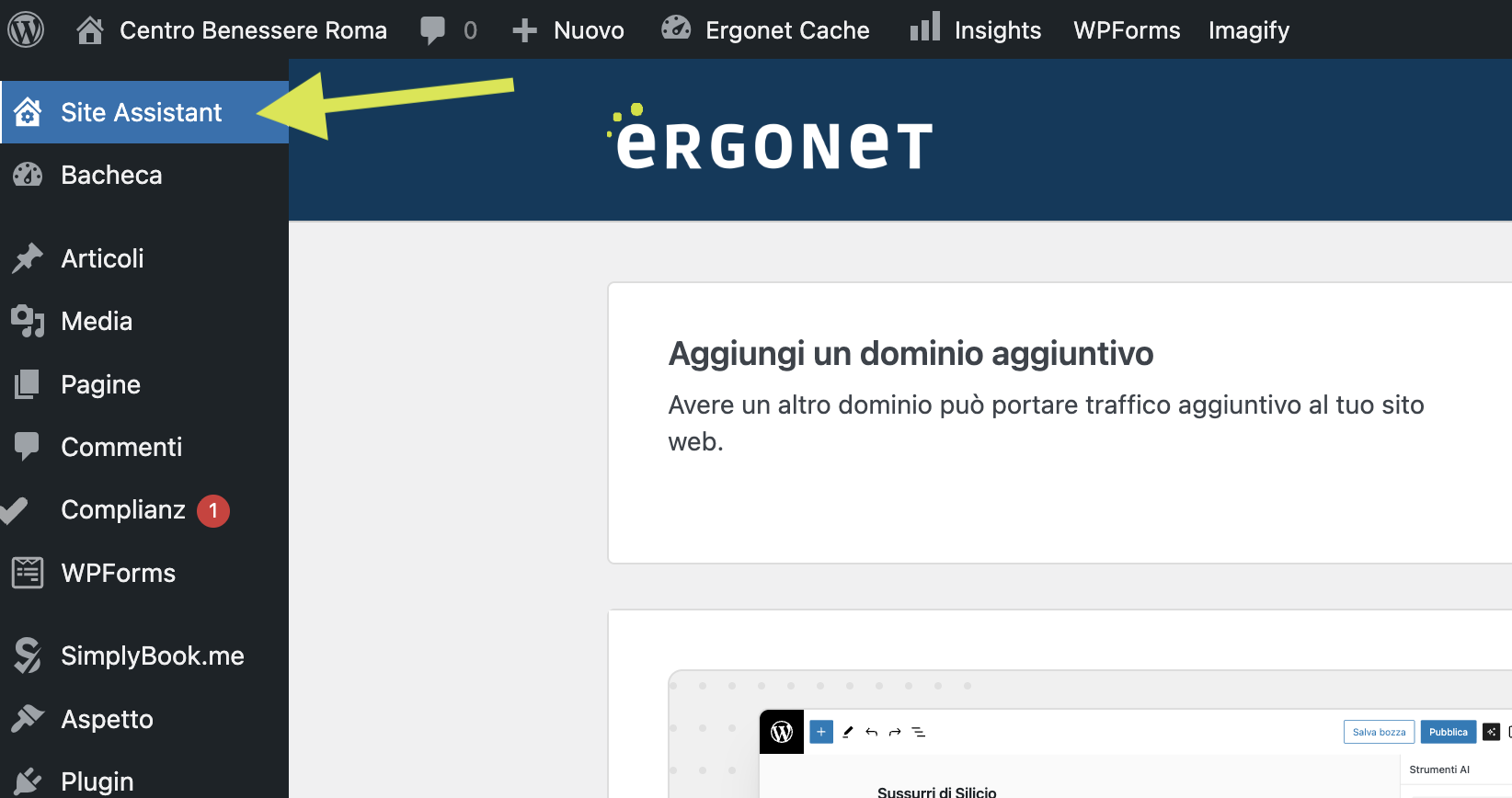This screenshot has width=1512, height=798.
Task: Click the Ergonet logo in header
Action: [x=770, y=138]
